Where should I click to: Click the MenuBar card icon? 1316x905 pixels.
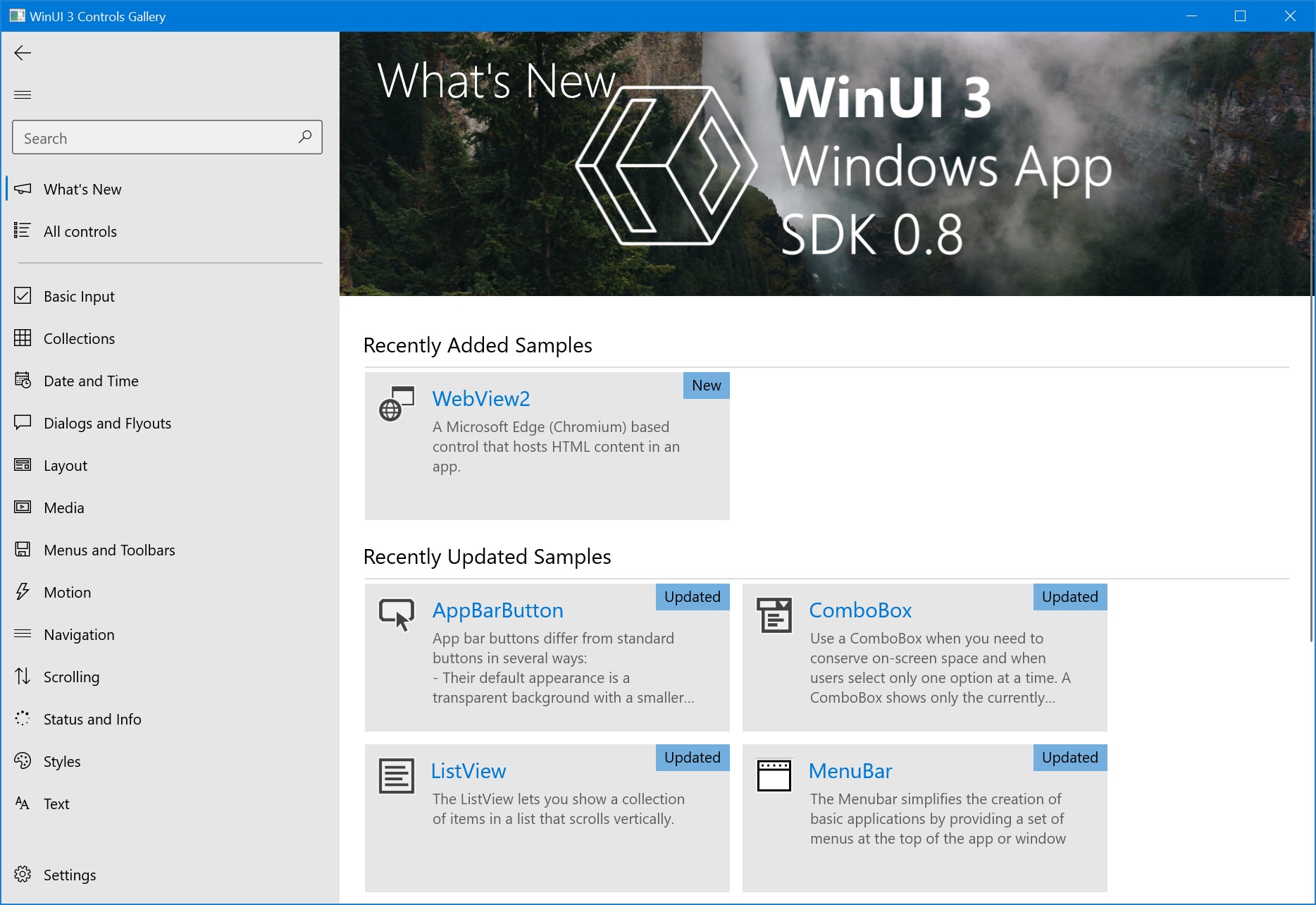coord(774,775)
